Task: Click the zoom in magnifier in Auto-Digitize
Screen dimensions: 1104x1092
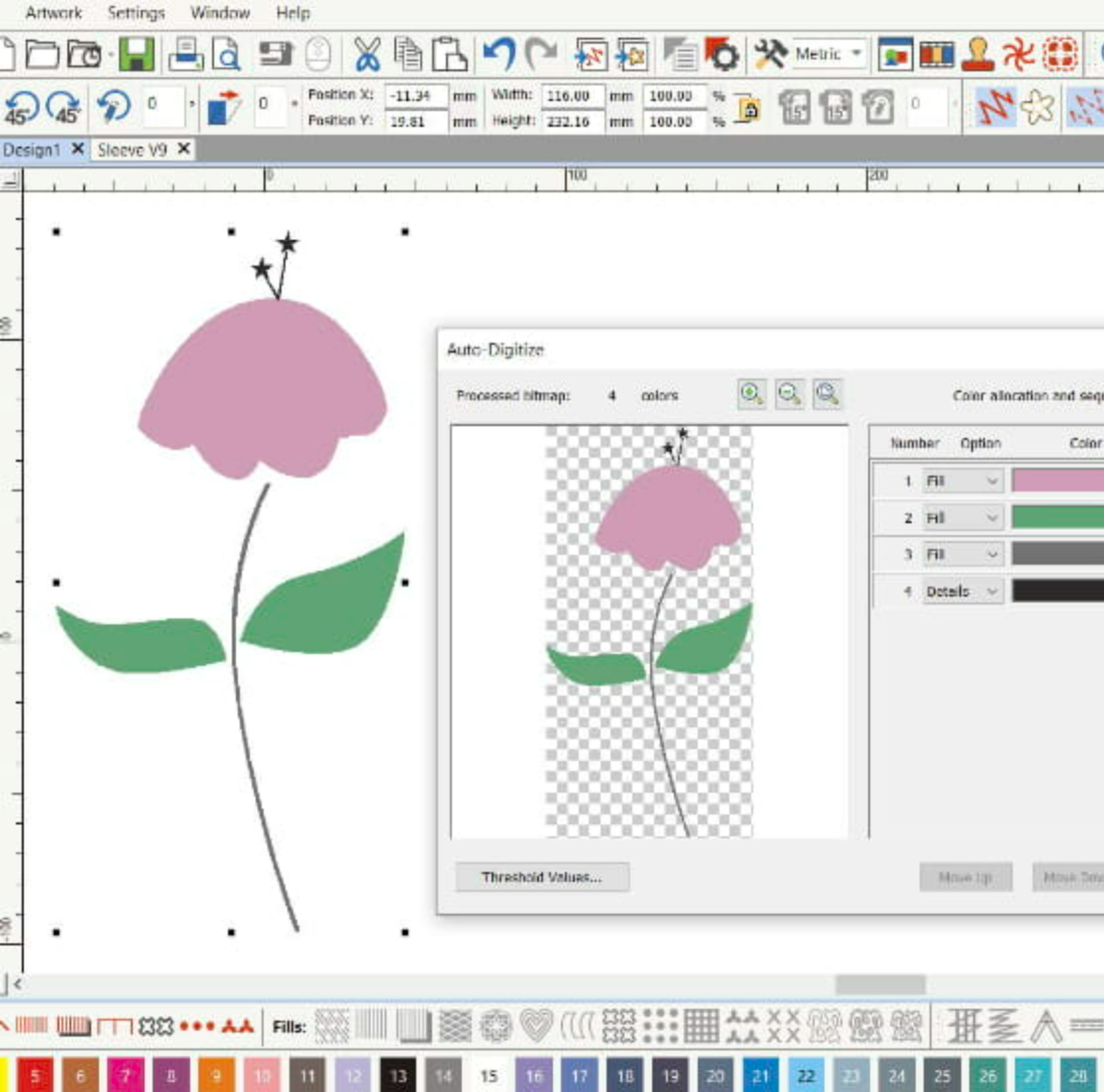Action: tap(751, 393)
